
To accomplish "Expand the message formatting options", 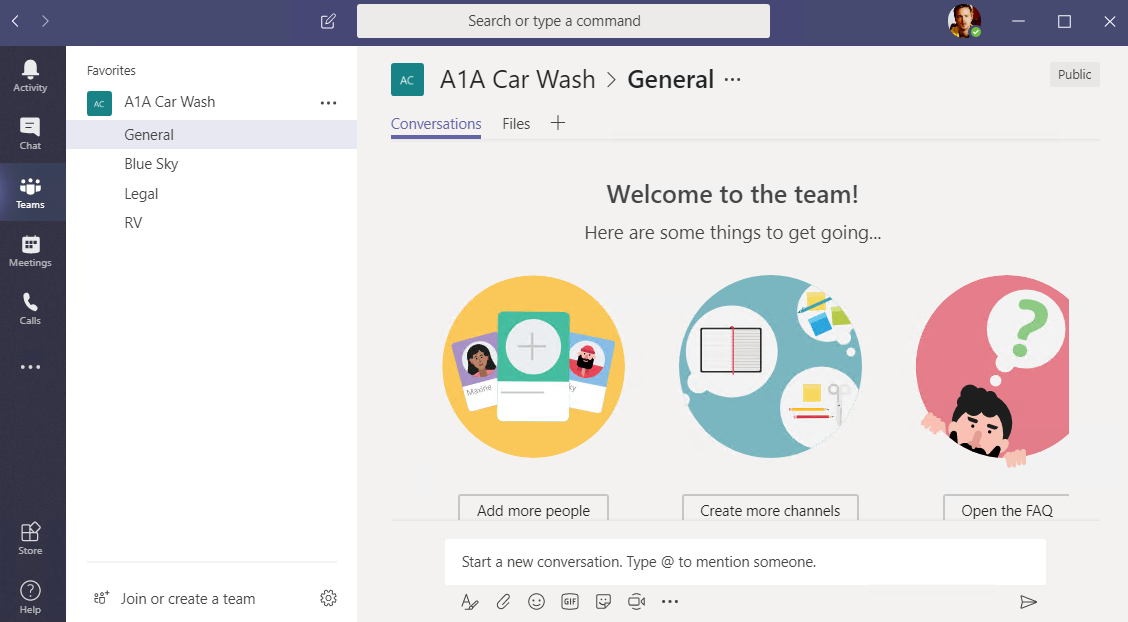I will 470,602.
